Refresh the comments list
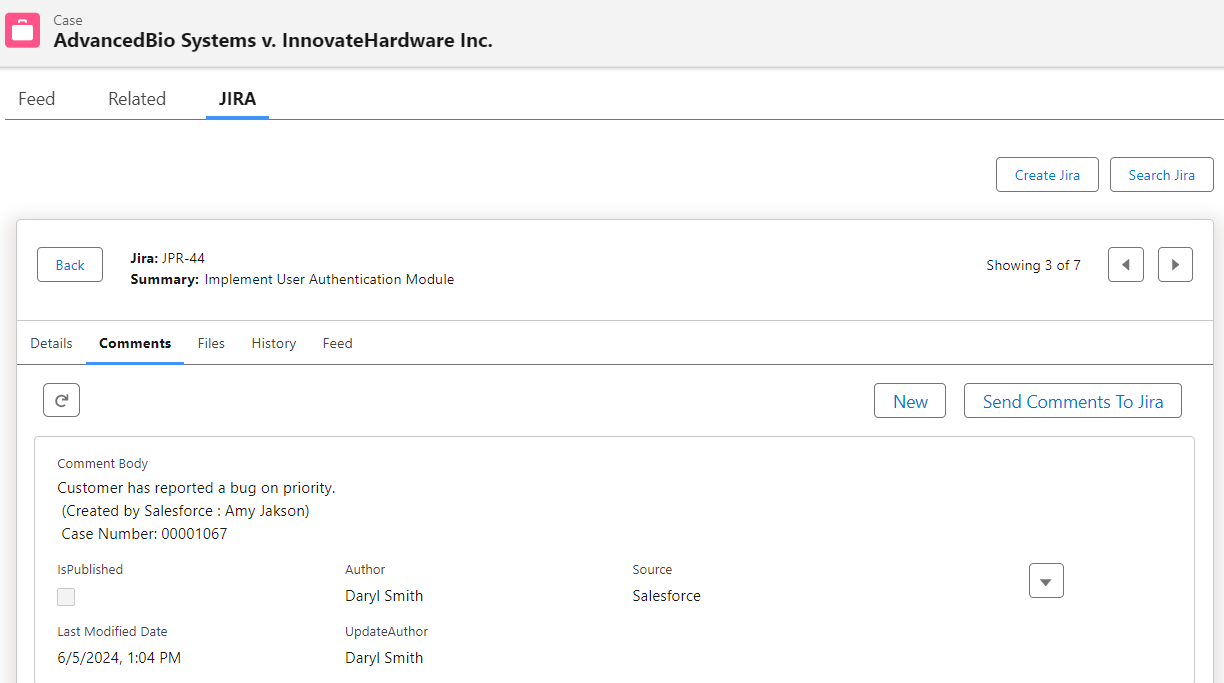The image size is (1224, 683). [x=61, y=400]
